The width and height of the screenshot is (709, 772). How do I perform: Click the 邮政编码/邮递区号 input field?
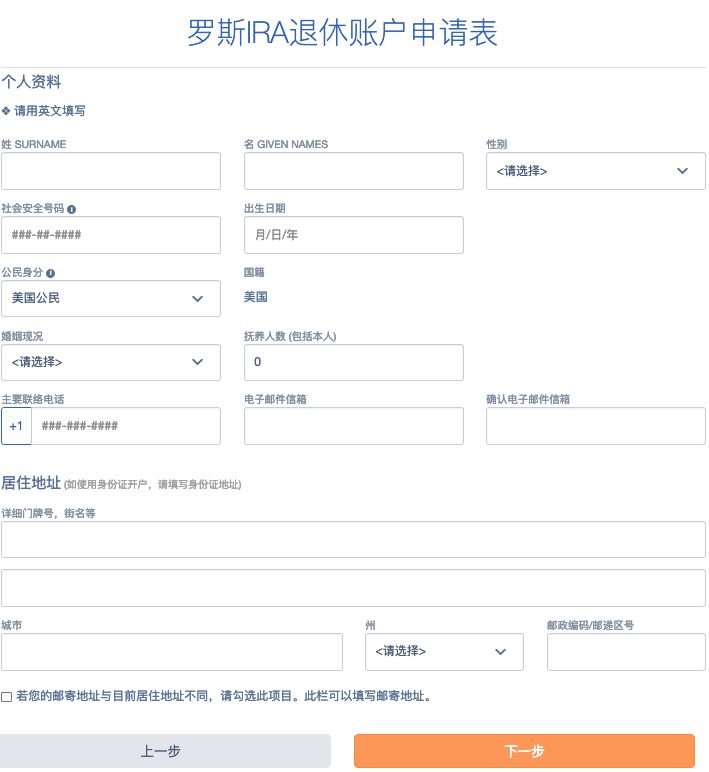pos(626,652)
